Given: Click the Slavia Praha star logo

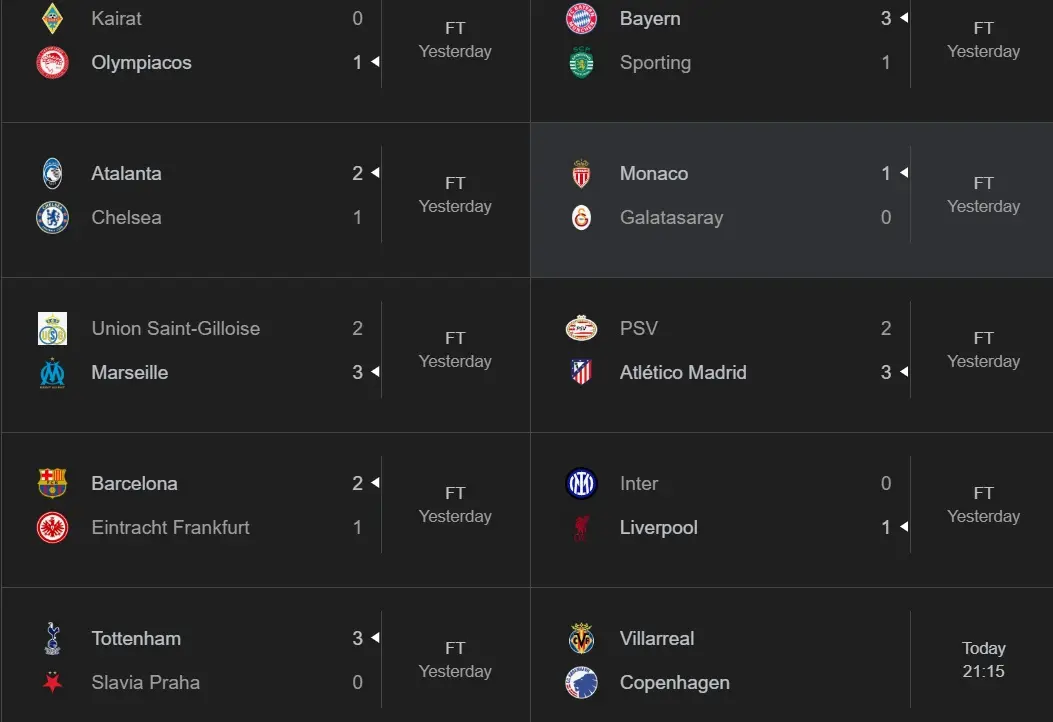Looking at the screenshot, I should [52, 683].
